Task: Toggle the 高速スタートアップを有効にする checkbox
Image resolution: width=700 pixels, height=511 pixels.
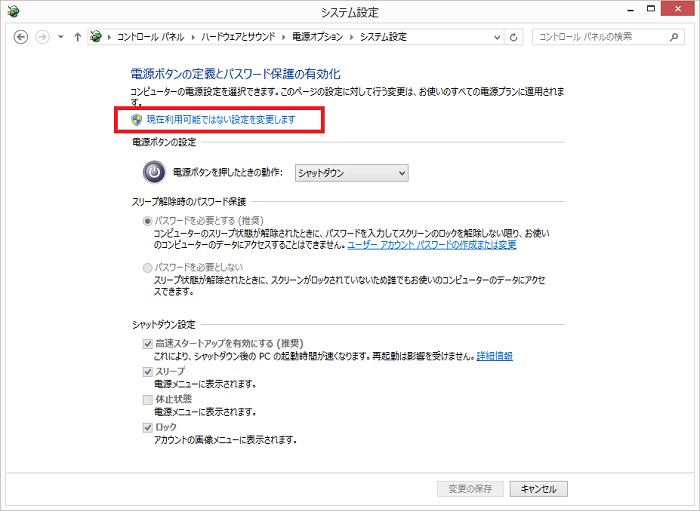Action: 147,344
